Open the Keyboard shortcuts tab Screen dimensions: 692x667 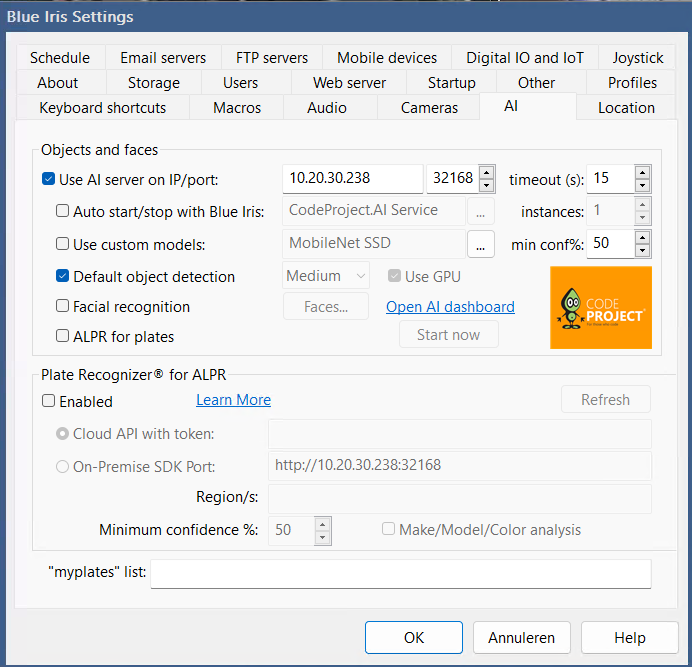click(103, 108)
